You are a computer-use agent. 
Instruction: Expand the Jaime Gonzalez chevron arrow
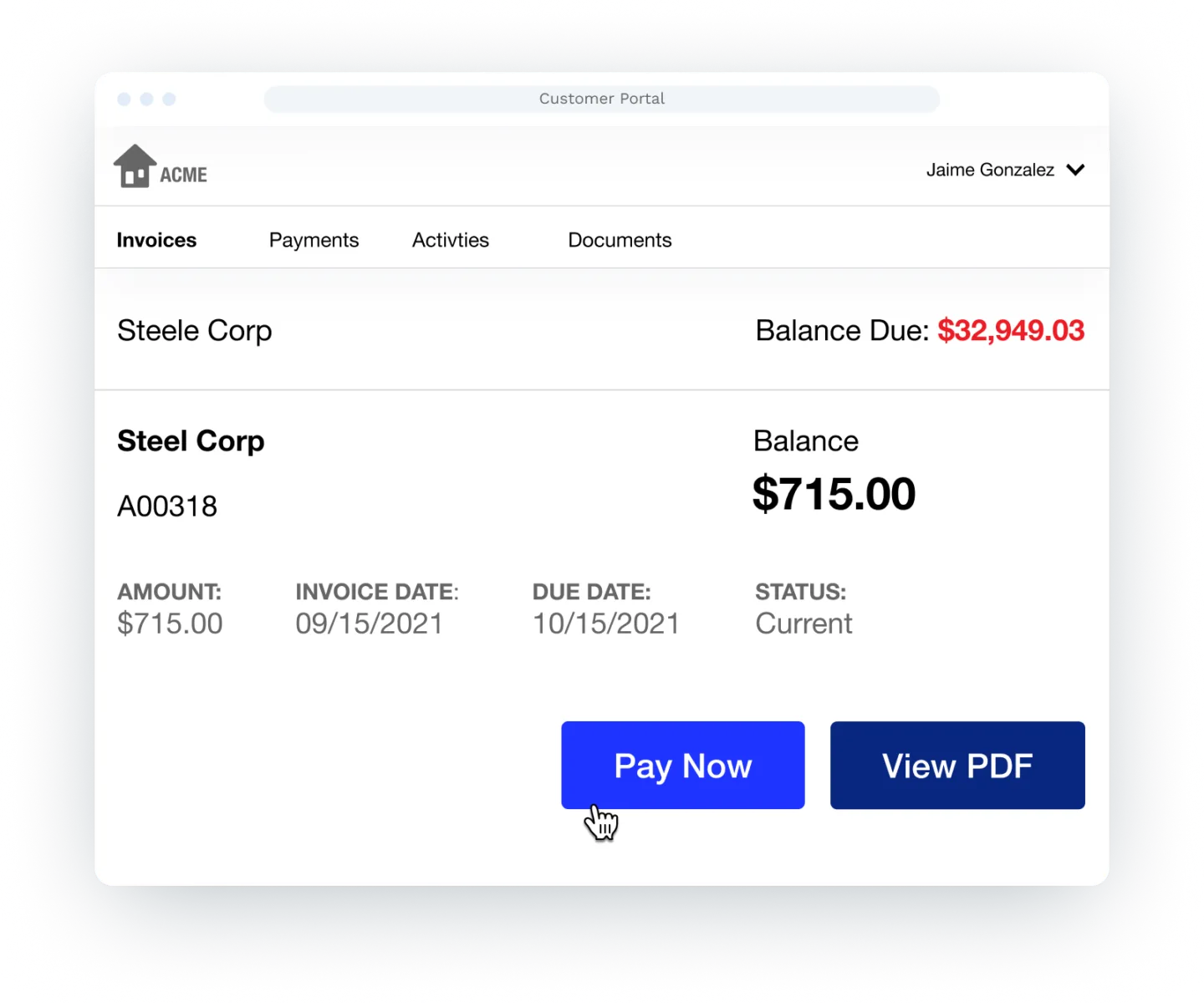(x=1076, y=170)
